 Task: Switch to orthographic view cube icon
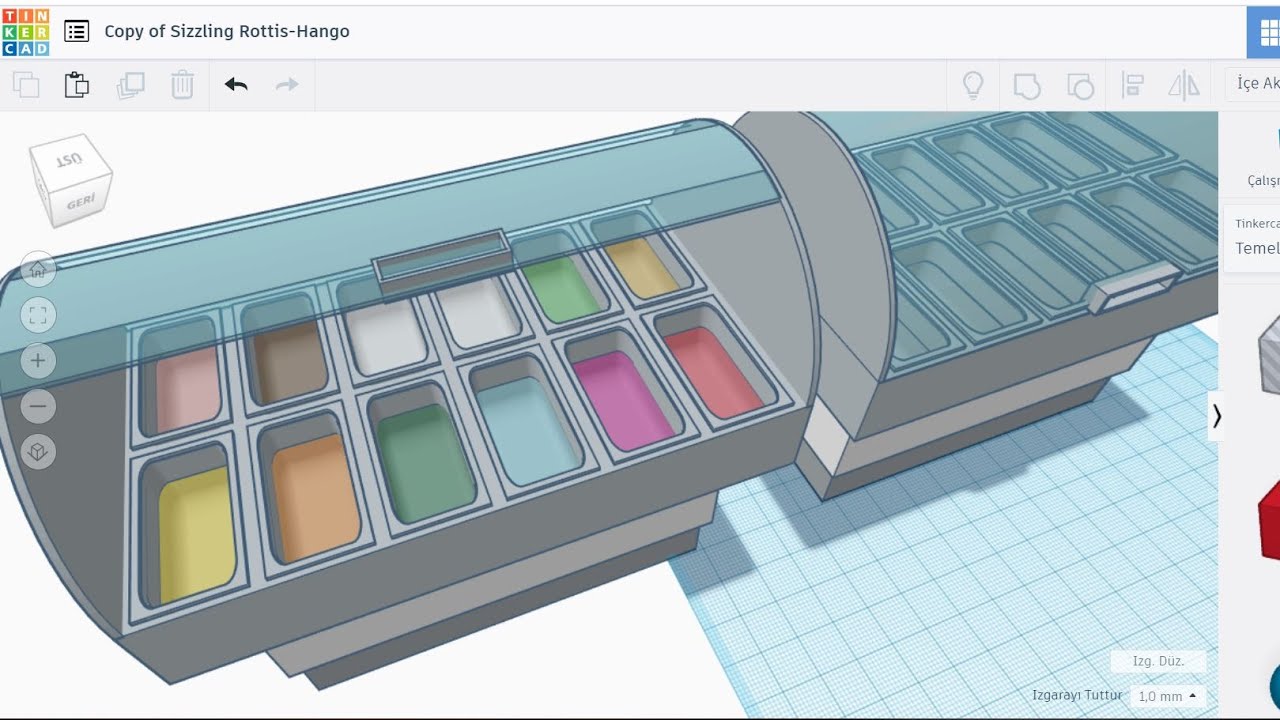38,452
